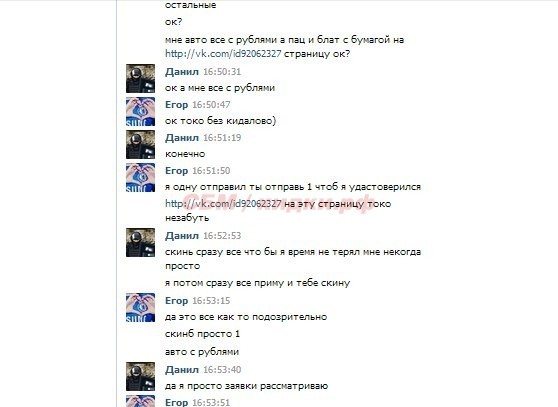Open Данил's avatar at 16:52:53

[x=141, y=242]
